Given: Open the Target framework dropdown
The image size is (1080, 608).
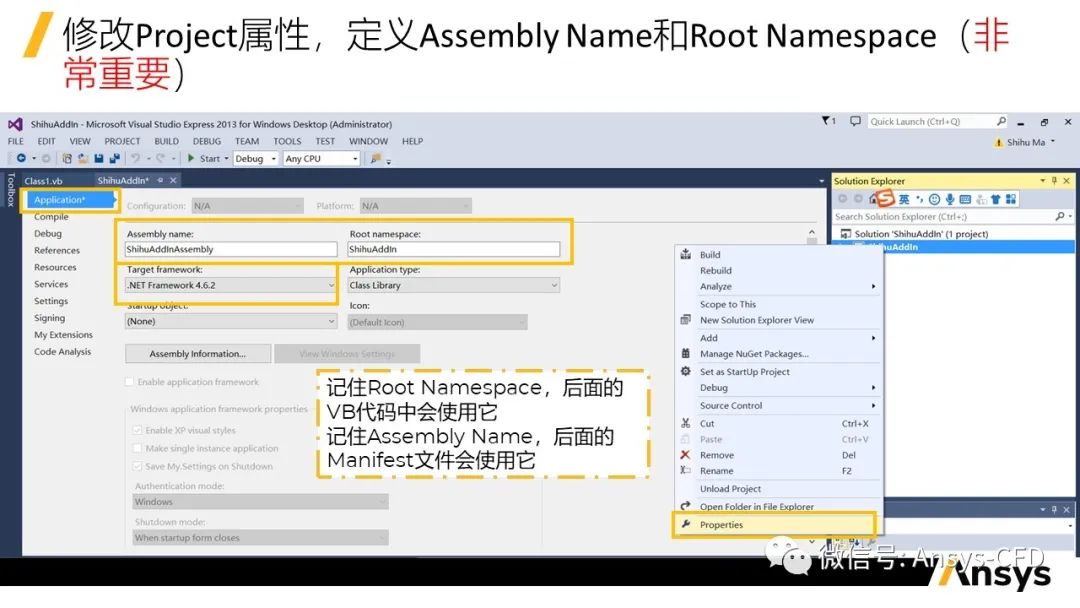Looking at the screenshot, I should coord(230,285).
